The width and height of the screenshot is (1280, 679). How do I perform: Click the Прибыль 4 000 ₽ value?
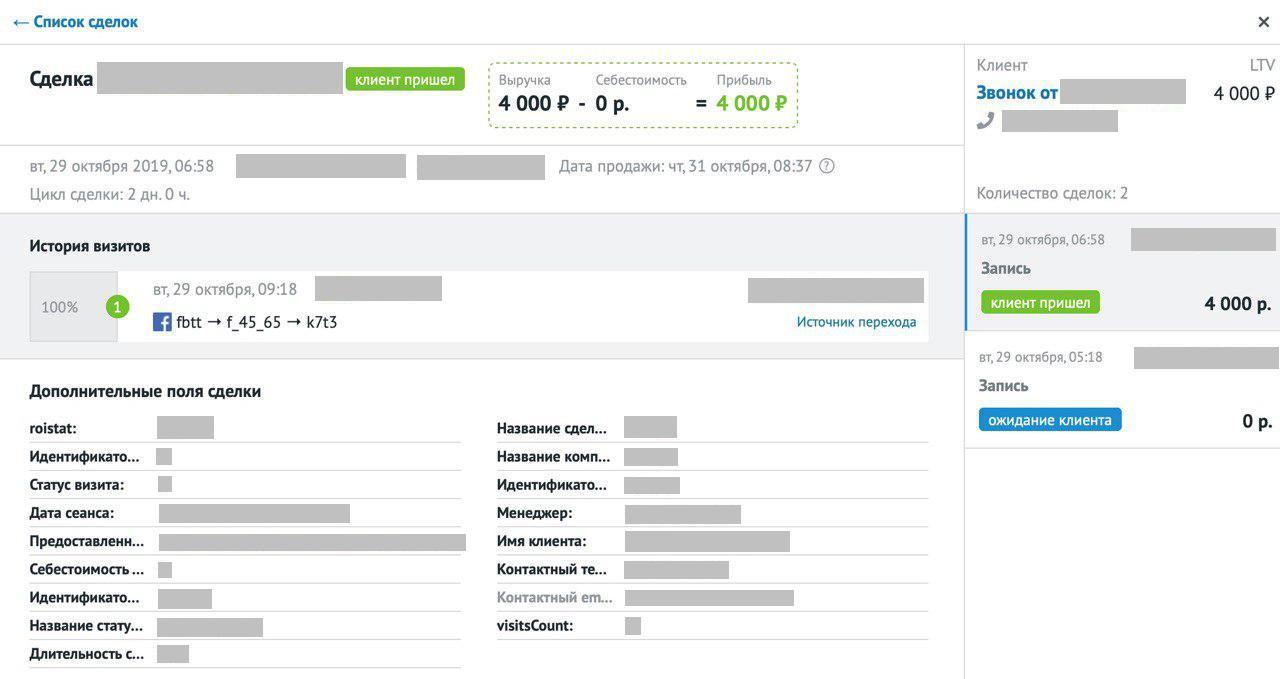click(x=751, y=103)
